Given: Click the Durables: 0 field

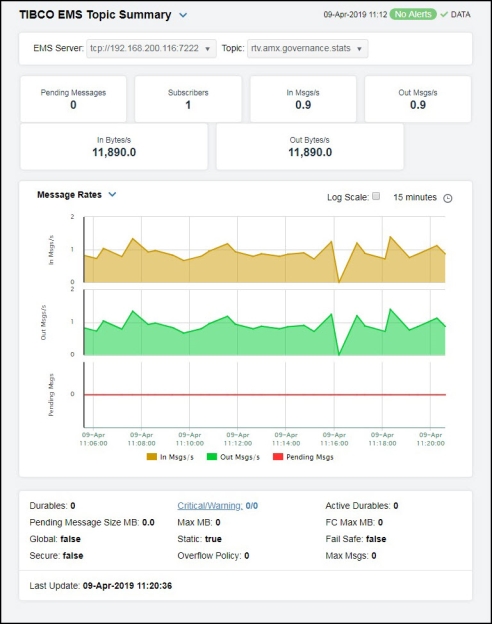Looking at the screenshot, I should (x=53, y=506).
